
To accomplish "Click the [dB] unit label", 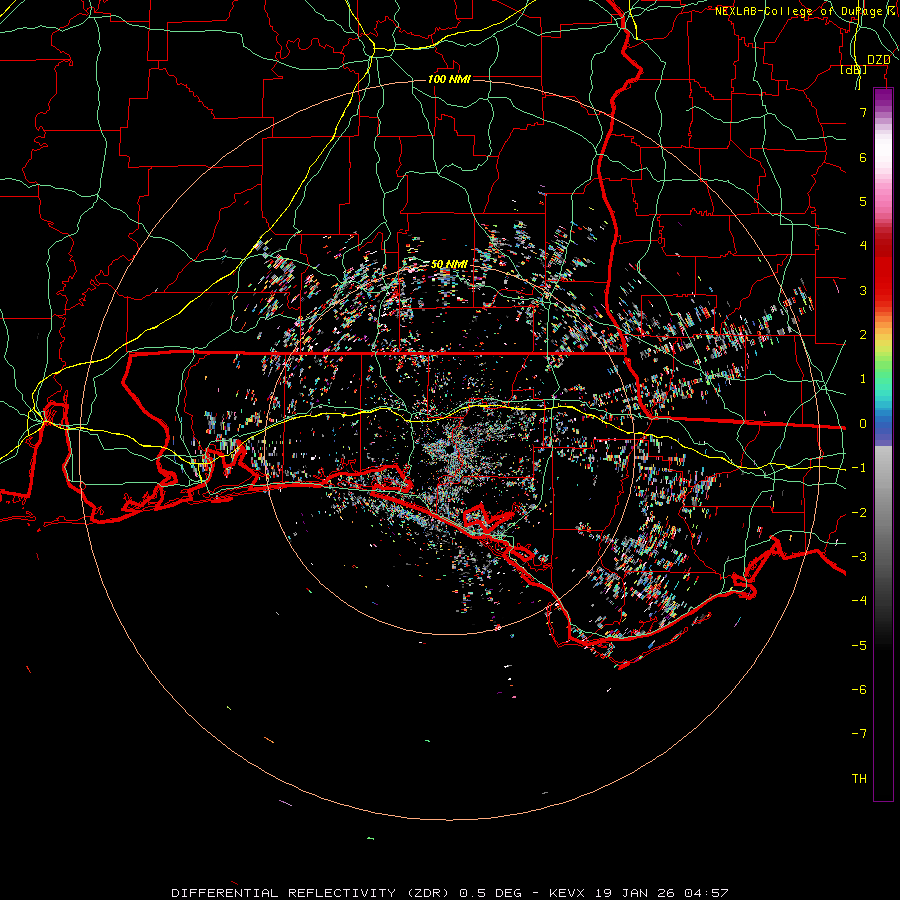I will click(854, 69).
